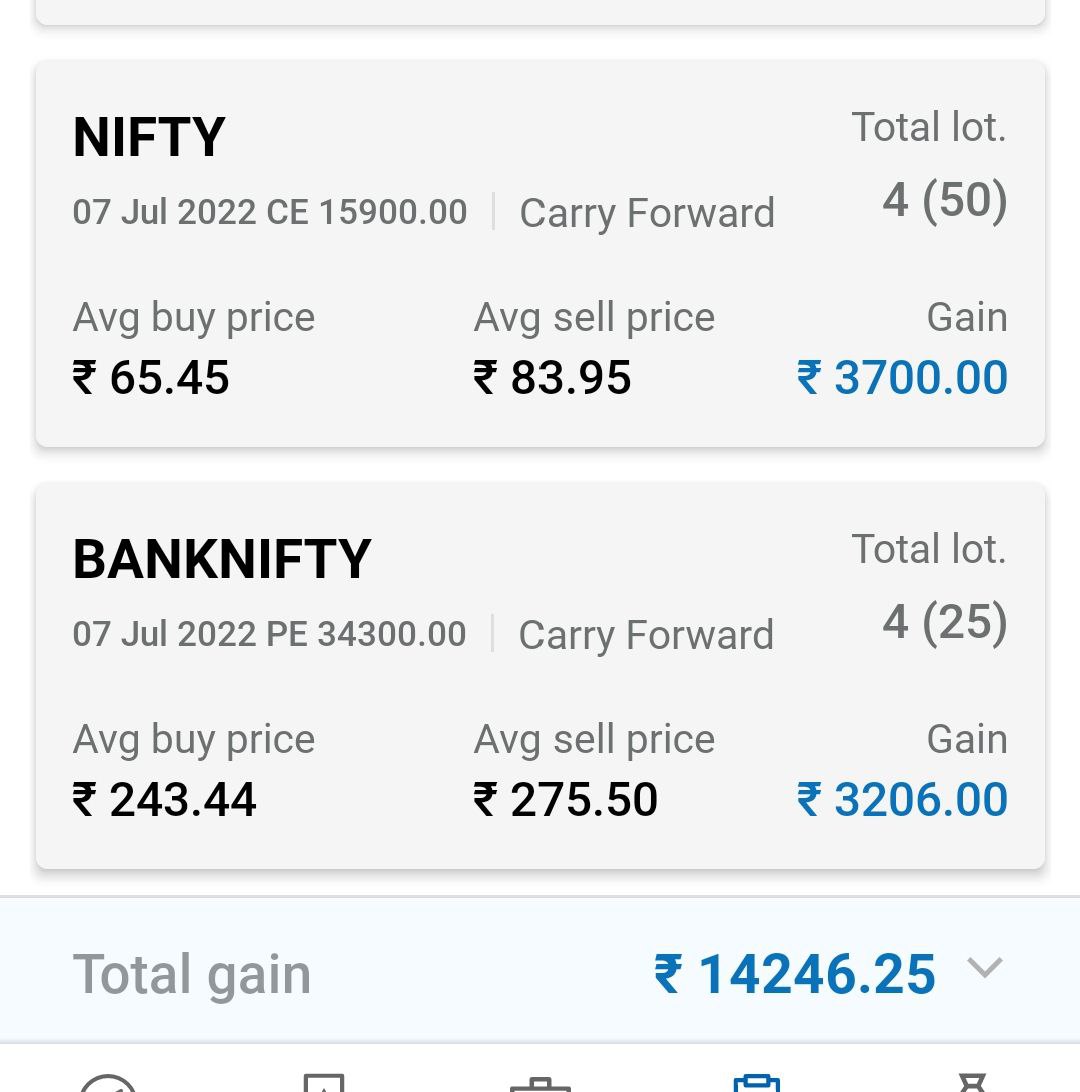Screen dimensions: 1080x1092
Task: Tap the square watchlist icon in bottom navigation
Action: [324, 1084]
